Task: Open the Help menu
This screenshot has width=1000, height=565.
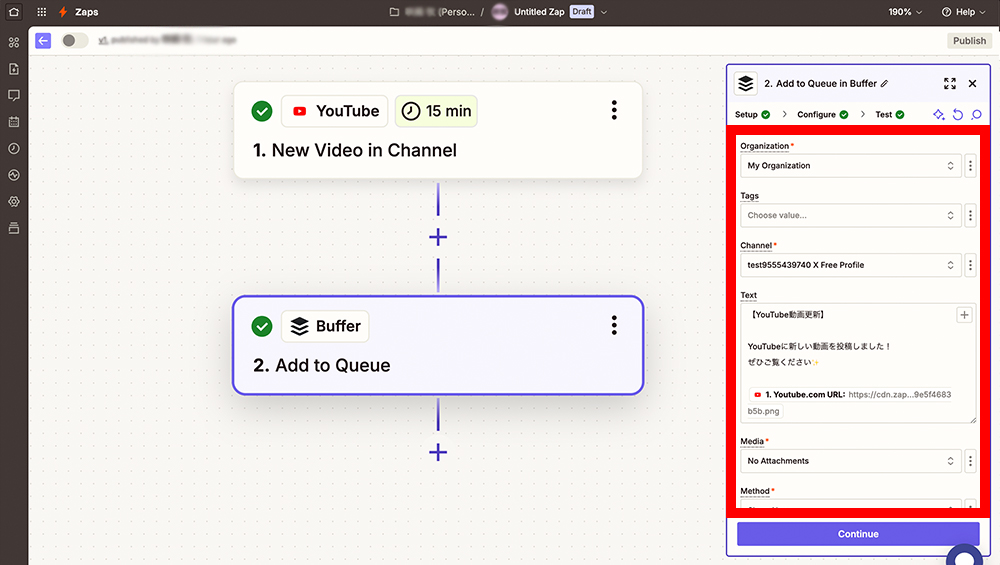Action: 964,11
